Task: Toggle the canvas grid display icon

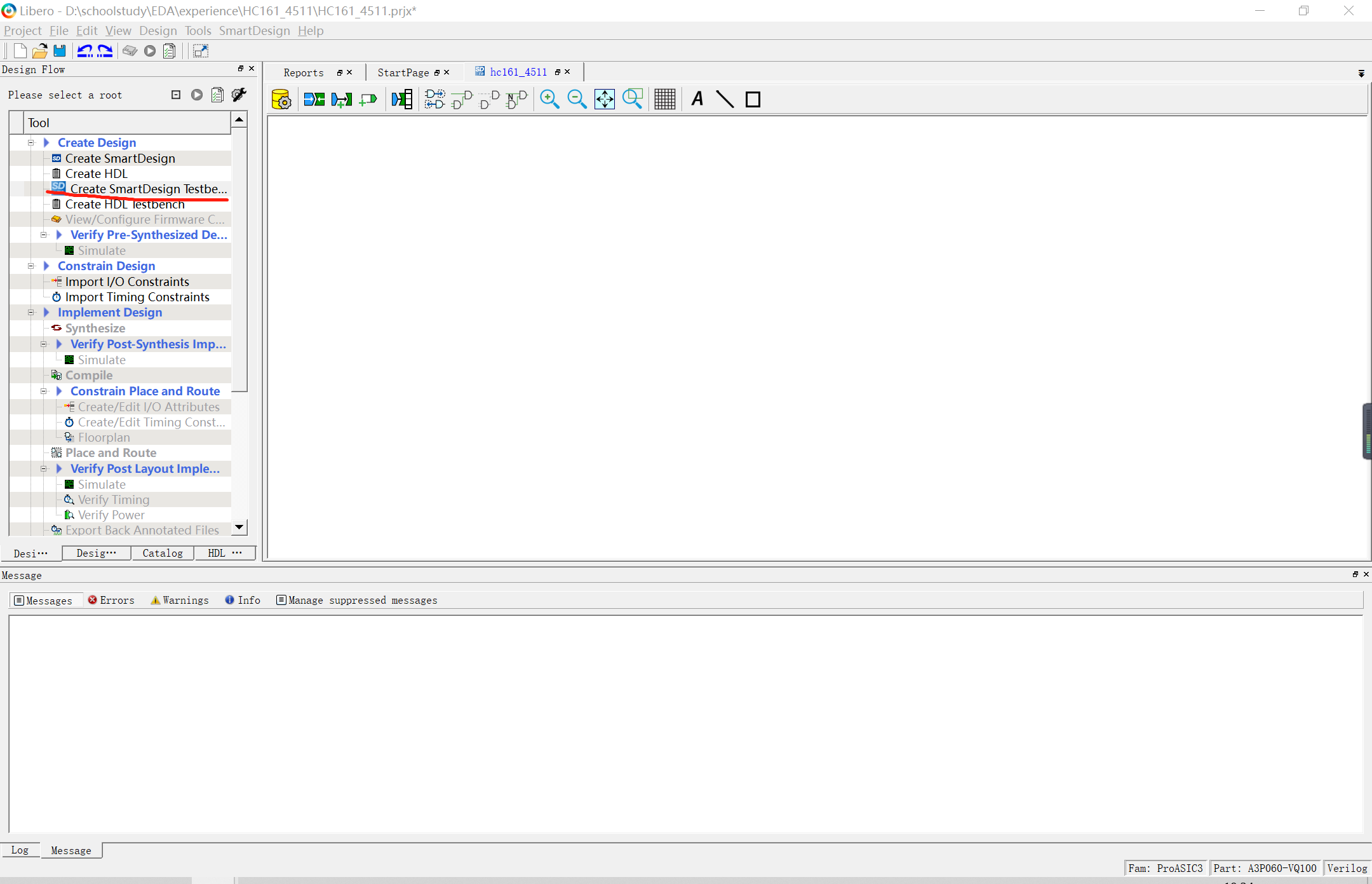Action: point(664,99)
